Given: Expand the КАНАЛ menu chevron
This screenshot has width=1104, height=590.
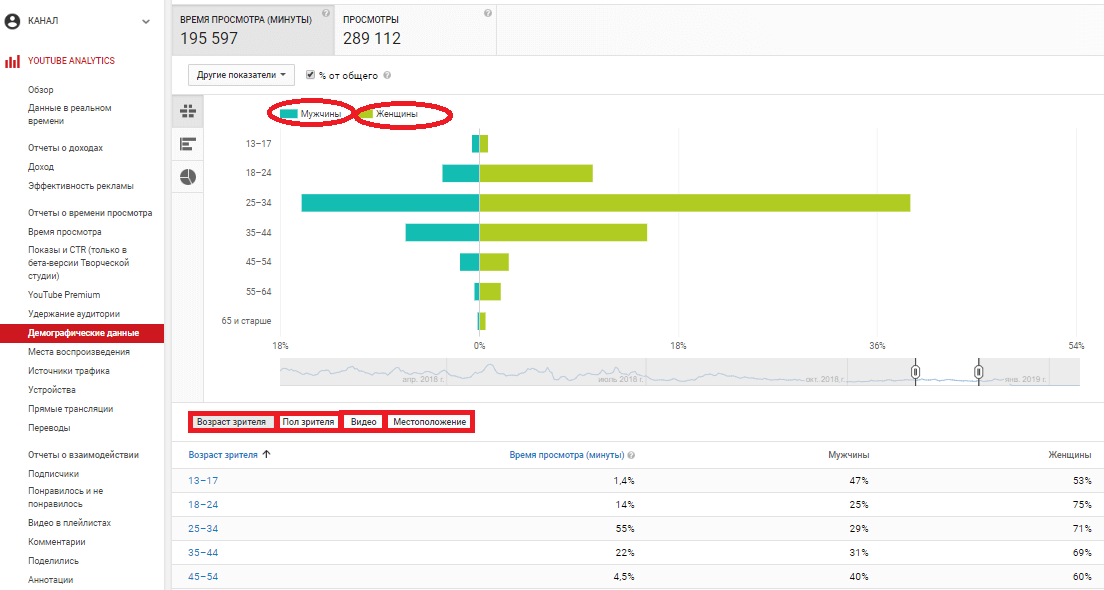Looking at the screenshot, I should 146,20.
